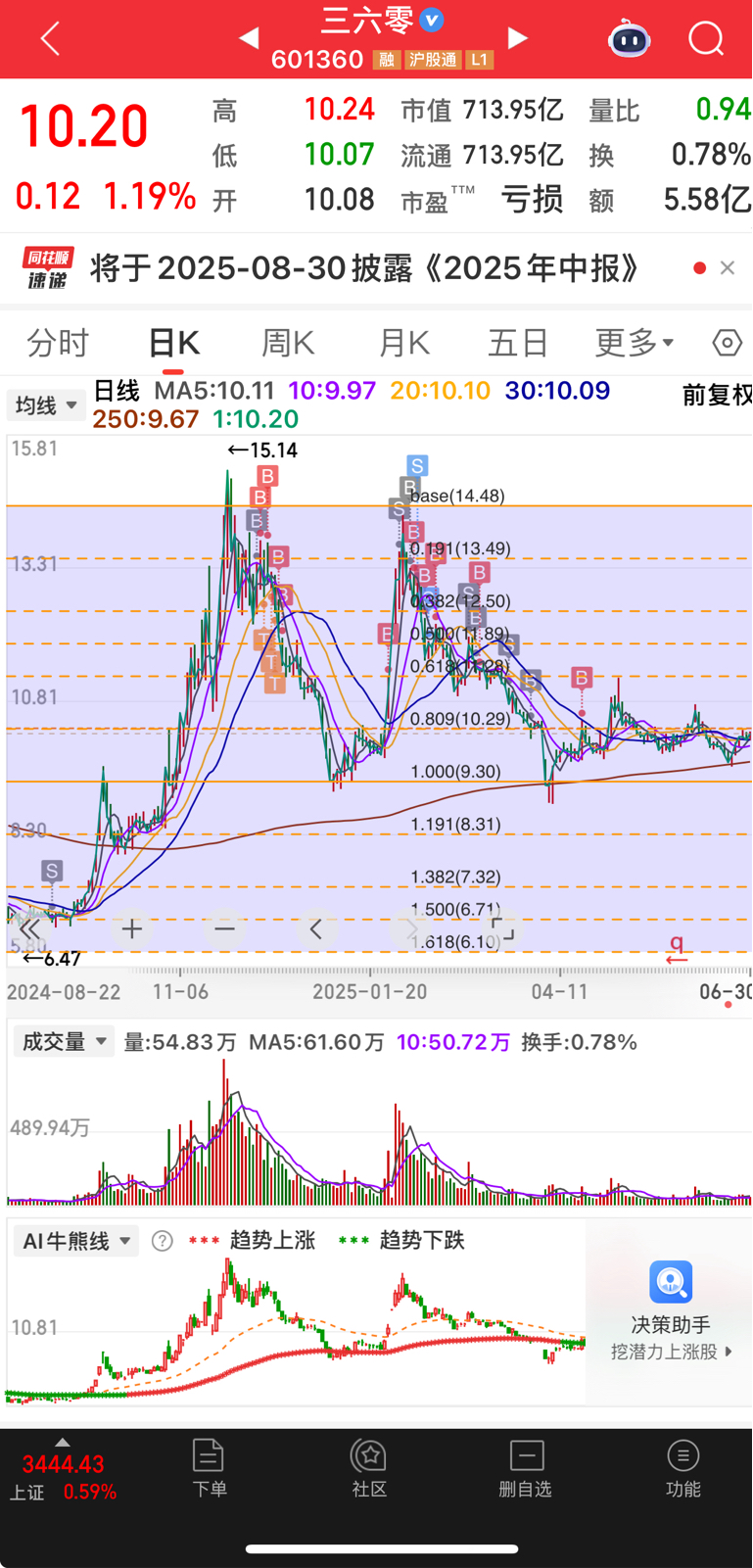Viewport: 753px width, 1568px height.
Task: Tap the current price 10.20
Action: [x=83, y=127]
